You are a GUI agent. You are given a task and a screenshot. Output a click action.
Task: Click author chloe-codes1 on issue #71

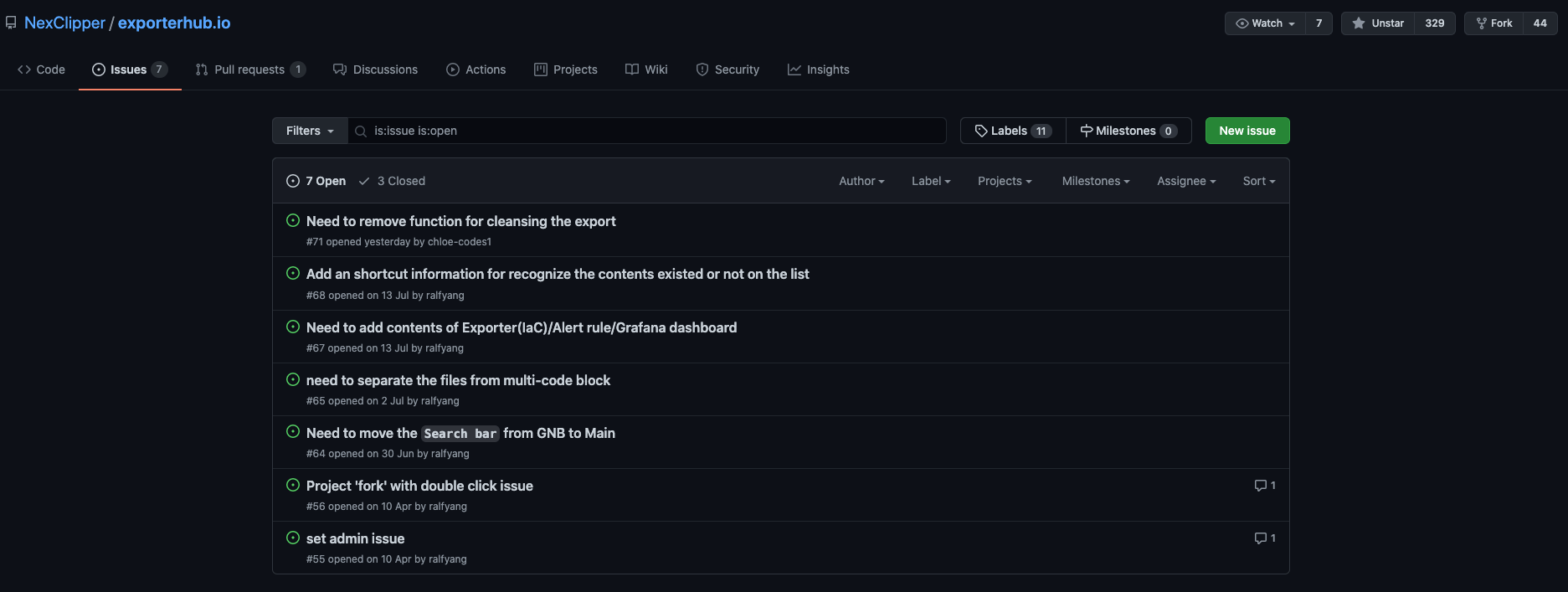tap(460, 242)
